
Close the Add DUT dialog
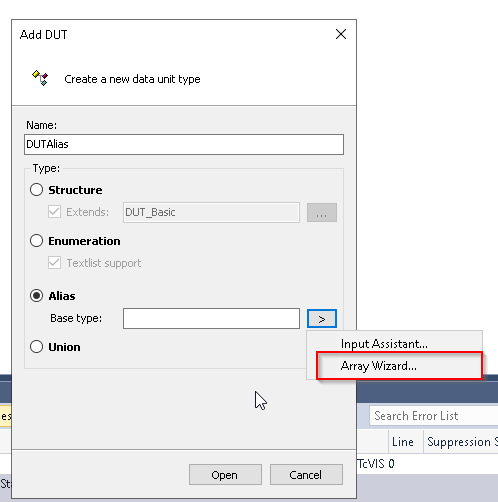pyautogui.click(x=341, y=34)
